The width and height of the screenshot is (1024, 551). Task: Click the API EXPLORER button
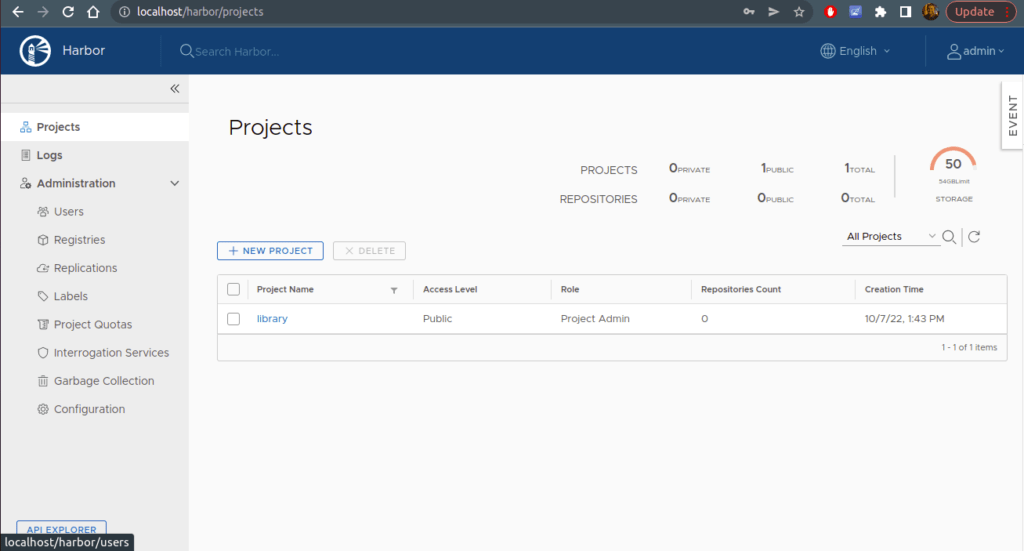61,528
